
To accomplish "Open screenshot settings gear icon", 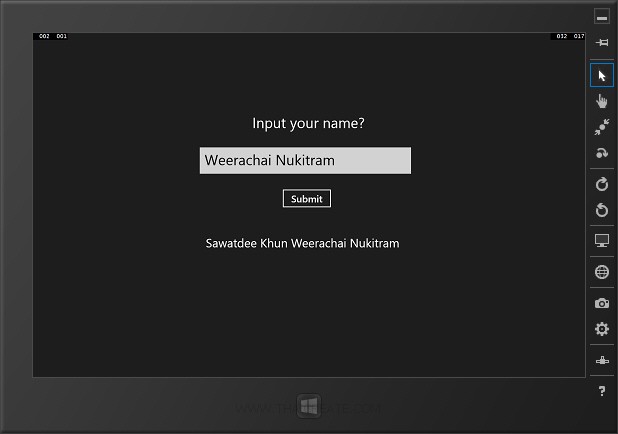I will pyautogui.click(x=602, y=329).
